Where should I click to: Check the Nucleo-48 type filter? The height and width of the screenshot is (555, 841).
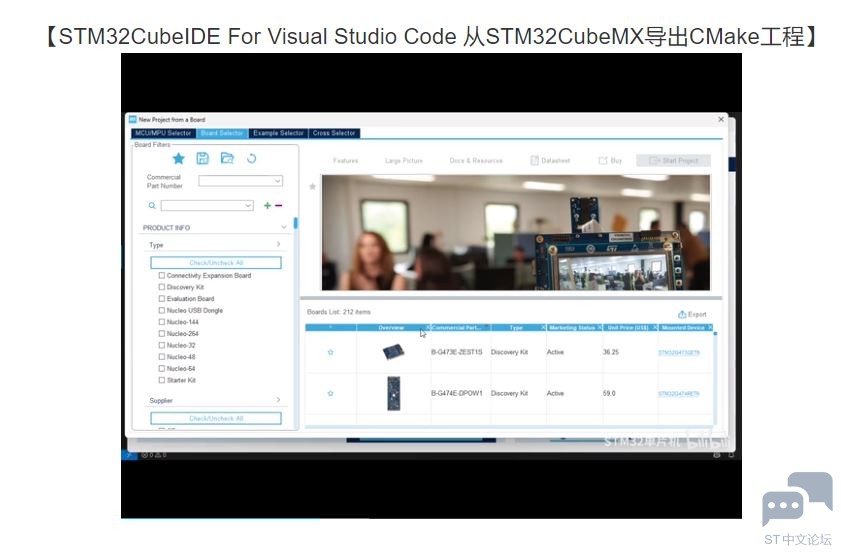[161, 357]
